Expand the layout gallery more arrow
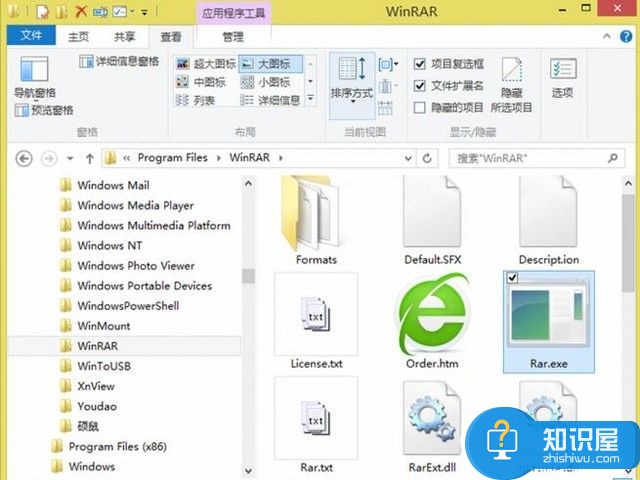Viewport: 640px width, 480px height. [x=310, y=98]
